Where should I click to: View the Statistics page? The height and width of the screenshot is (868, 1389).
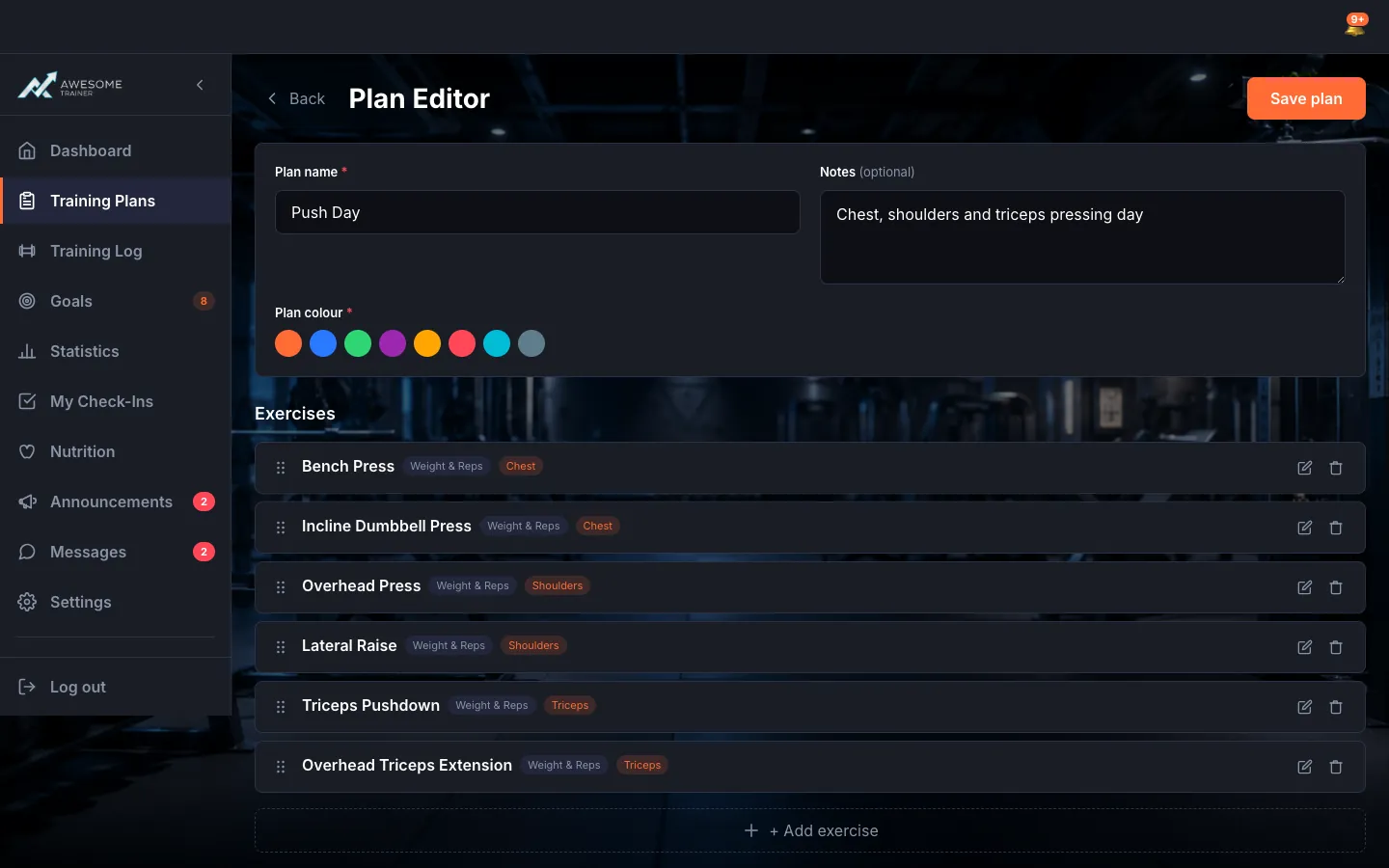click(116, 351)
